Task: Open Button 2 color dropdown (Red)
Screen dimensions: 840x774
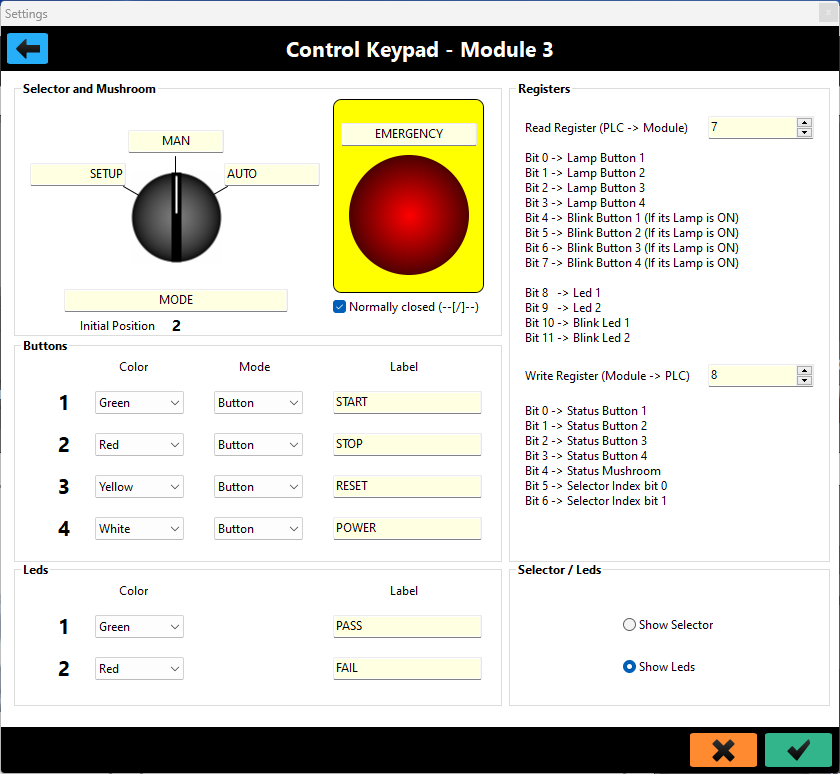Action: [x=139, y=445]
